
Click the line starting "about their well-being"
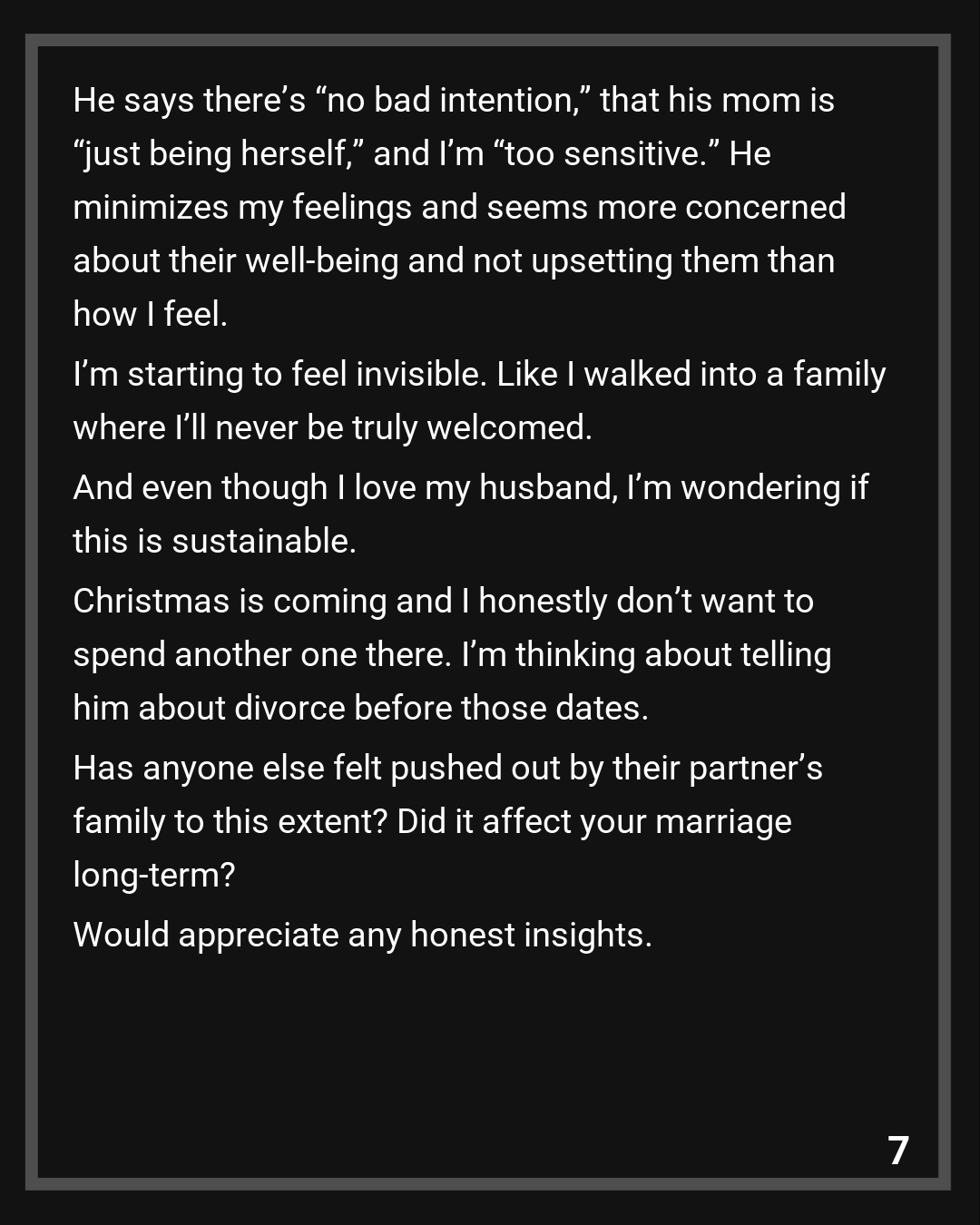(x=453, y=261)
